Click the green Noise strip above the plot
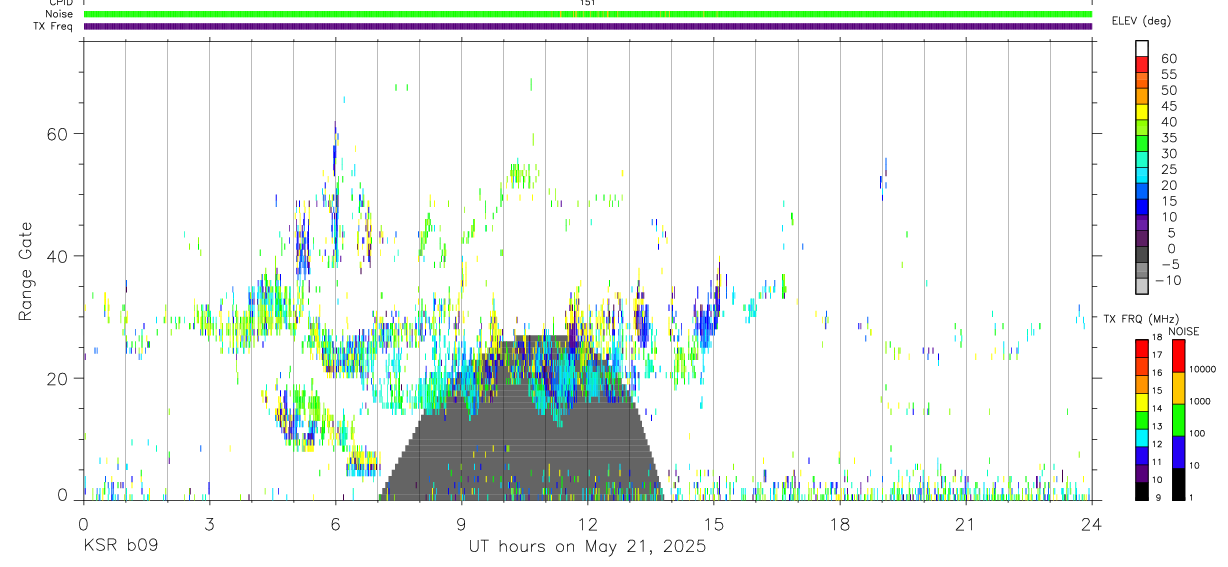The height and width of the screenshot is (567, 1228). (587, 14)
